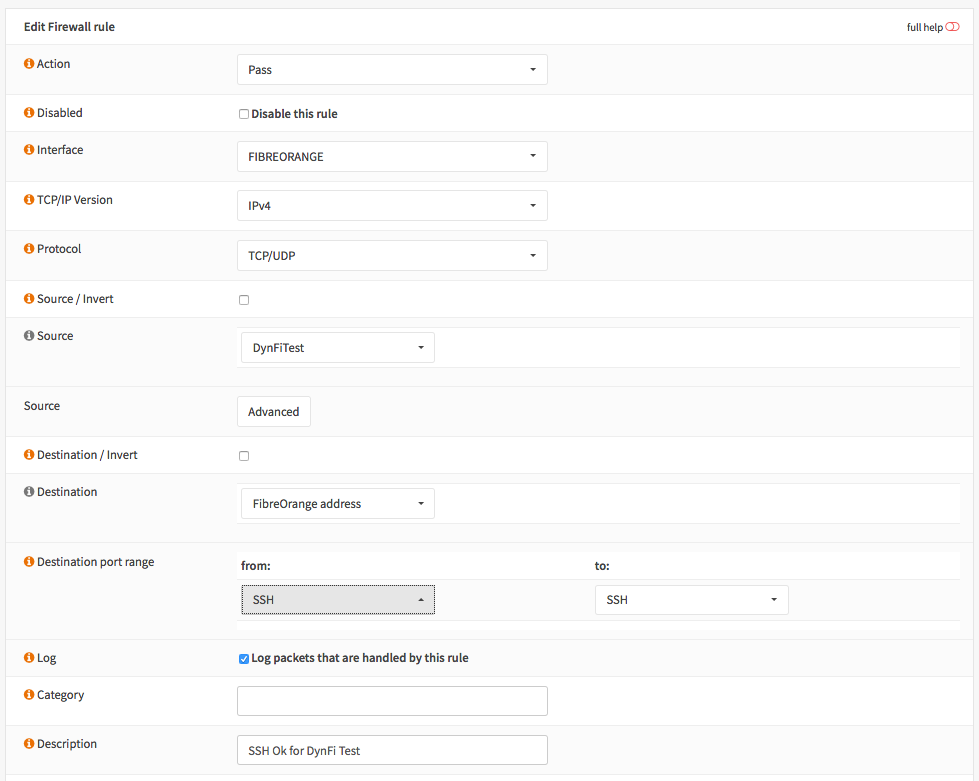This screenshot has width=979, height=781.
Task: Open the 'from' port dropdown showing SSH
Action: [338, 599]
